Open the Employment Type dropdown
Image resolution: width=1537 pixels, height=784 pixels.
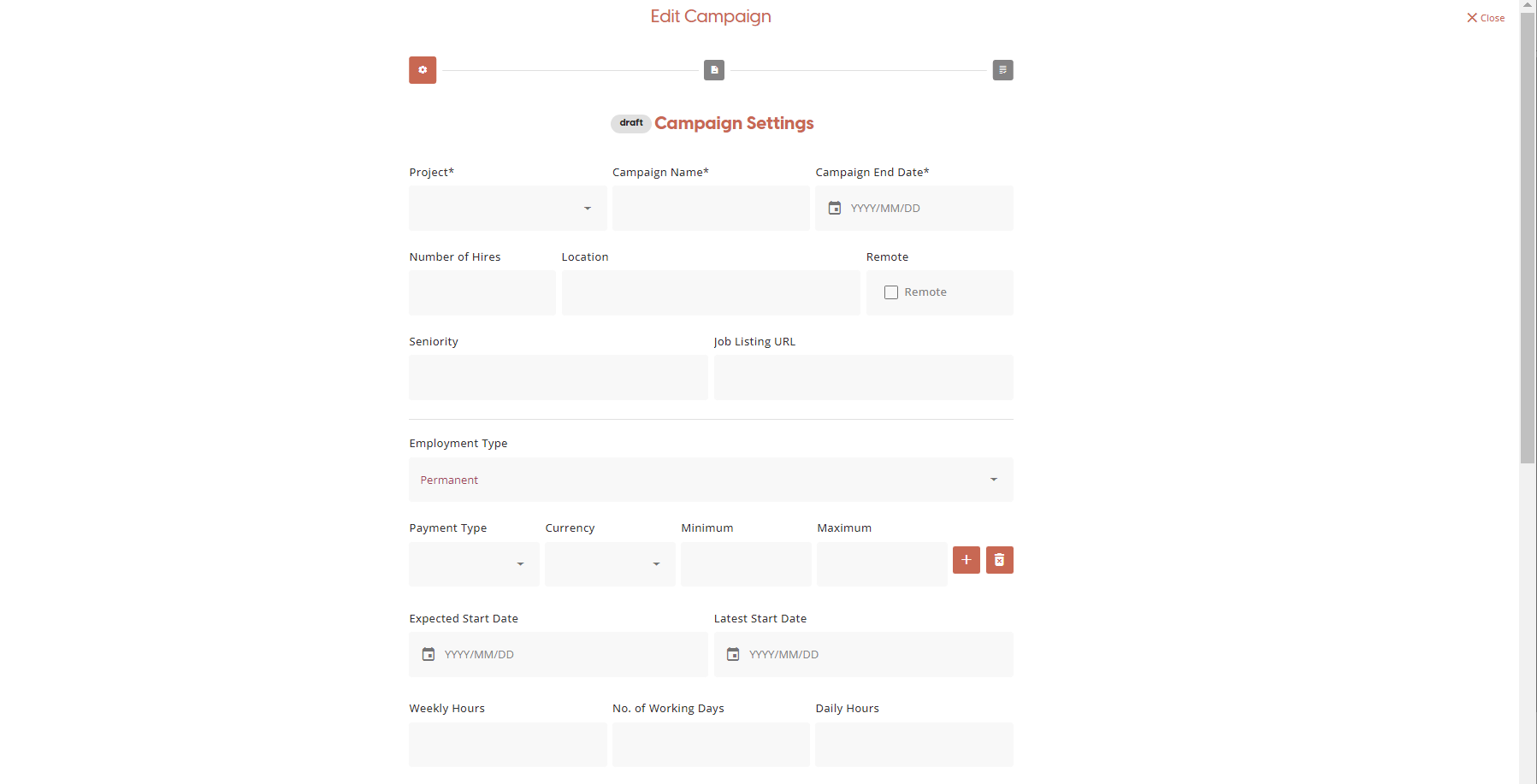[x=710, y=480]
